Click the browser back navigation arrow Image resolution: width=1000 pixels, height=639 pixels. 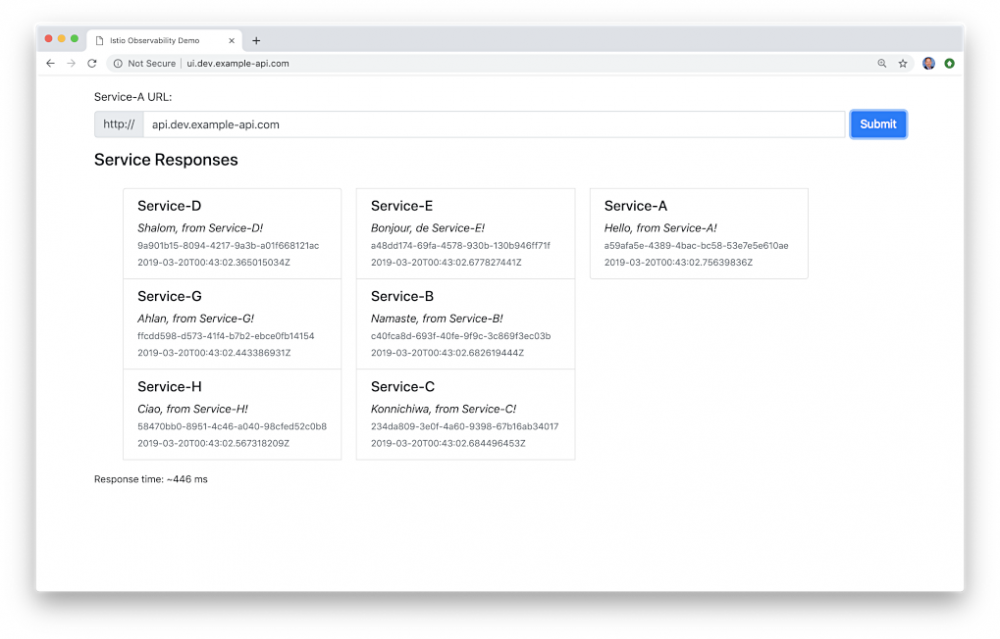pos(50,63)
